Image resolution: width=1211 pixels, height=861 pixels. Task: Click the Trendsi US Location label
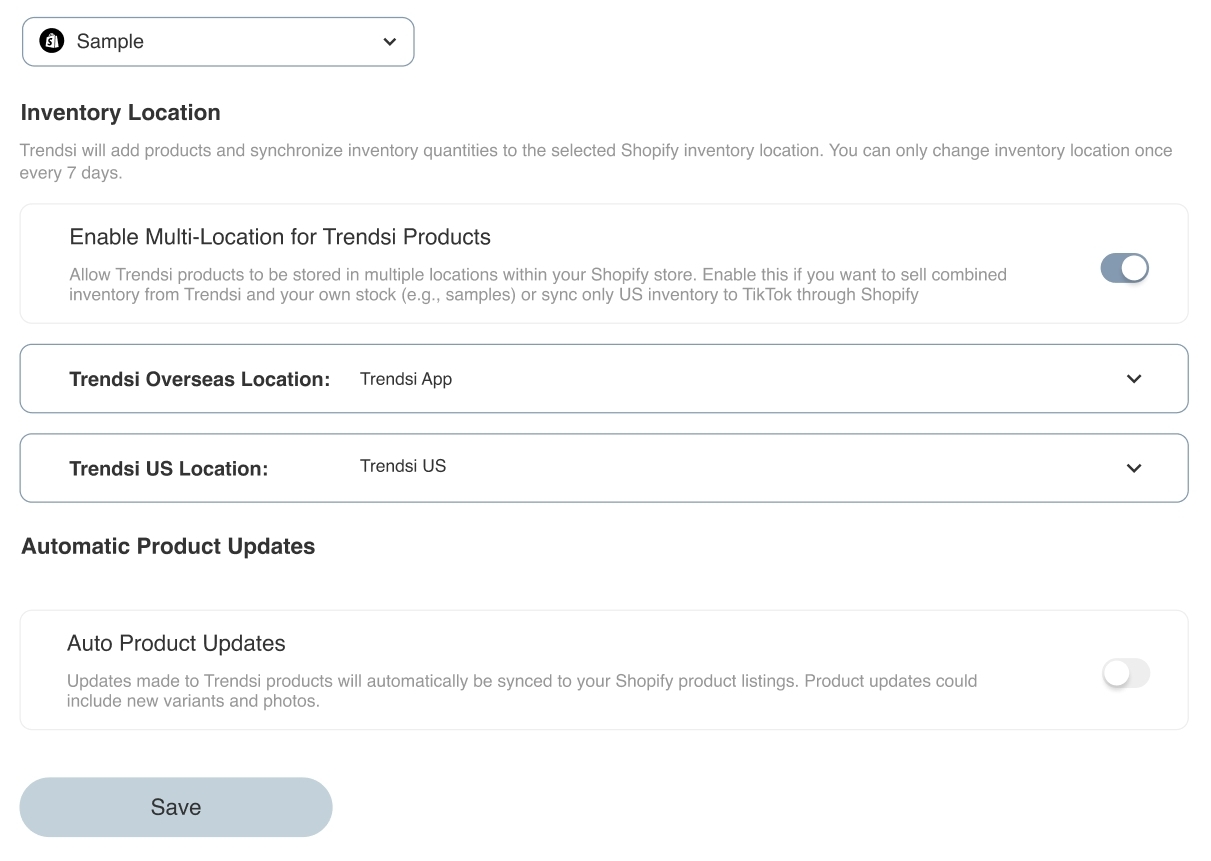[x=169, y=469]
